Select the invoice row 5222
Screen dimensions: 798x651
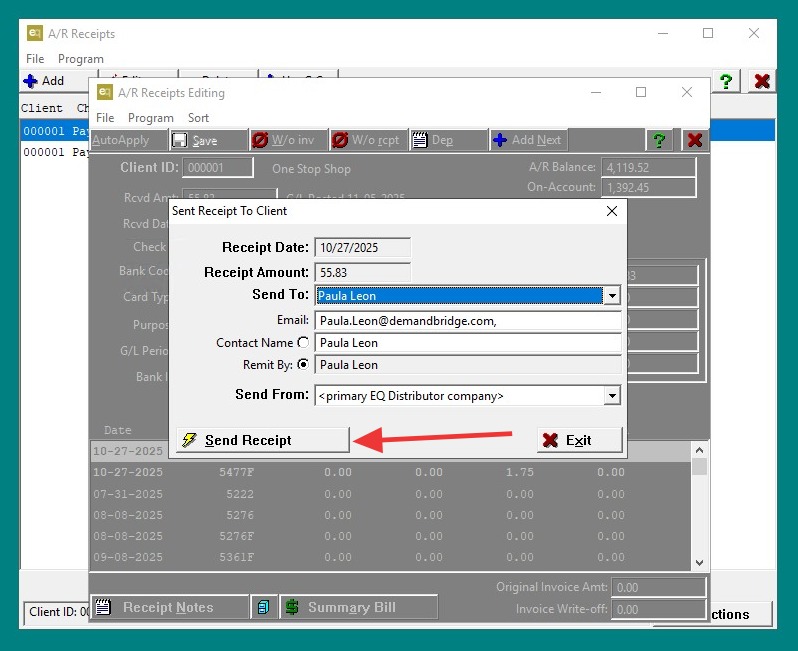click(x=391, y=494)
